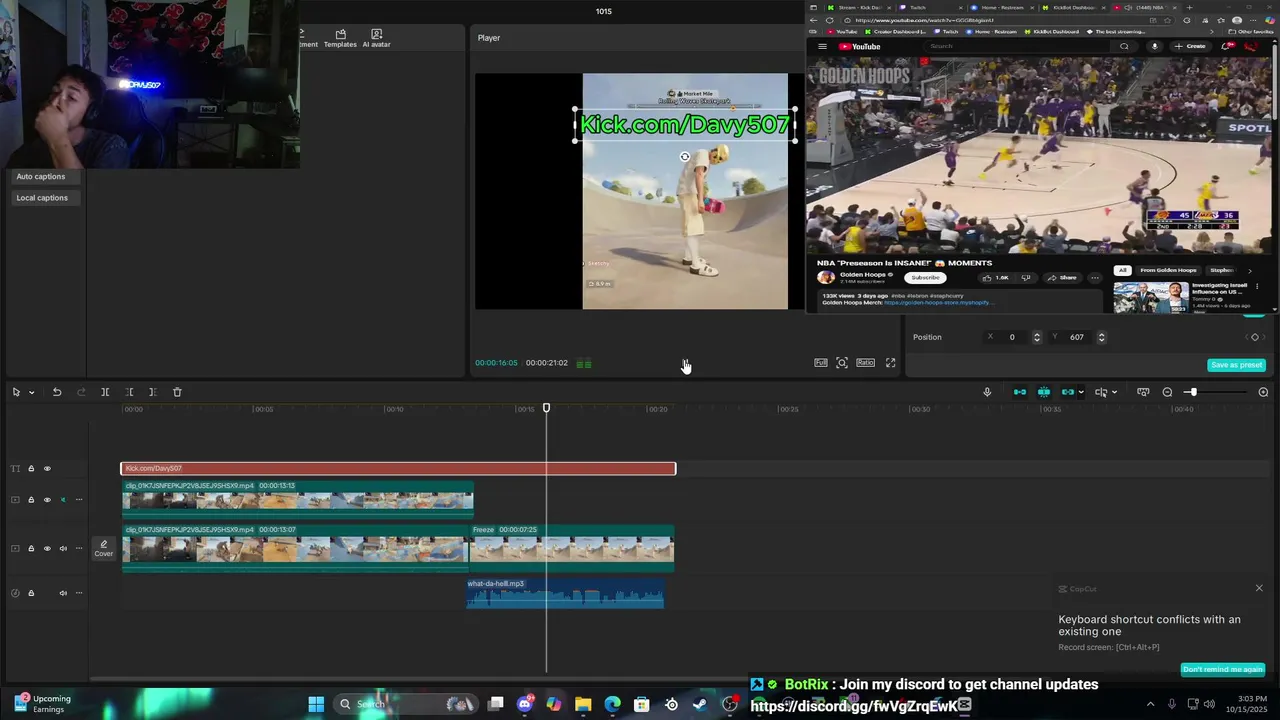The width and height of the screenshot is (1280, 720).
Task: Open YouTube hamburger guide menu
Action: click(822, 46)
